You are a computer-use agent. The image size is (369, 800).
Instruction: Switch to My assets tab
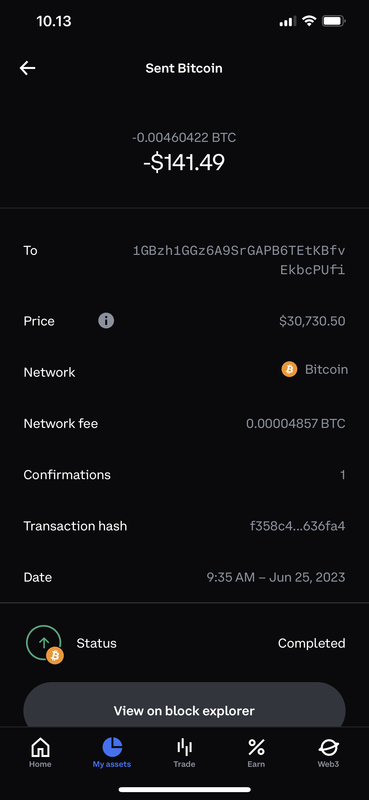[112, 753]
